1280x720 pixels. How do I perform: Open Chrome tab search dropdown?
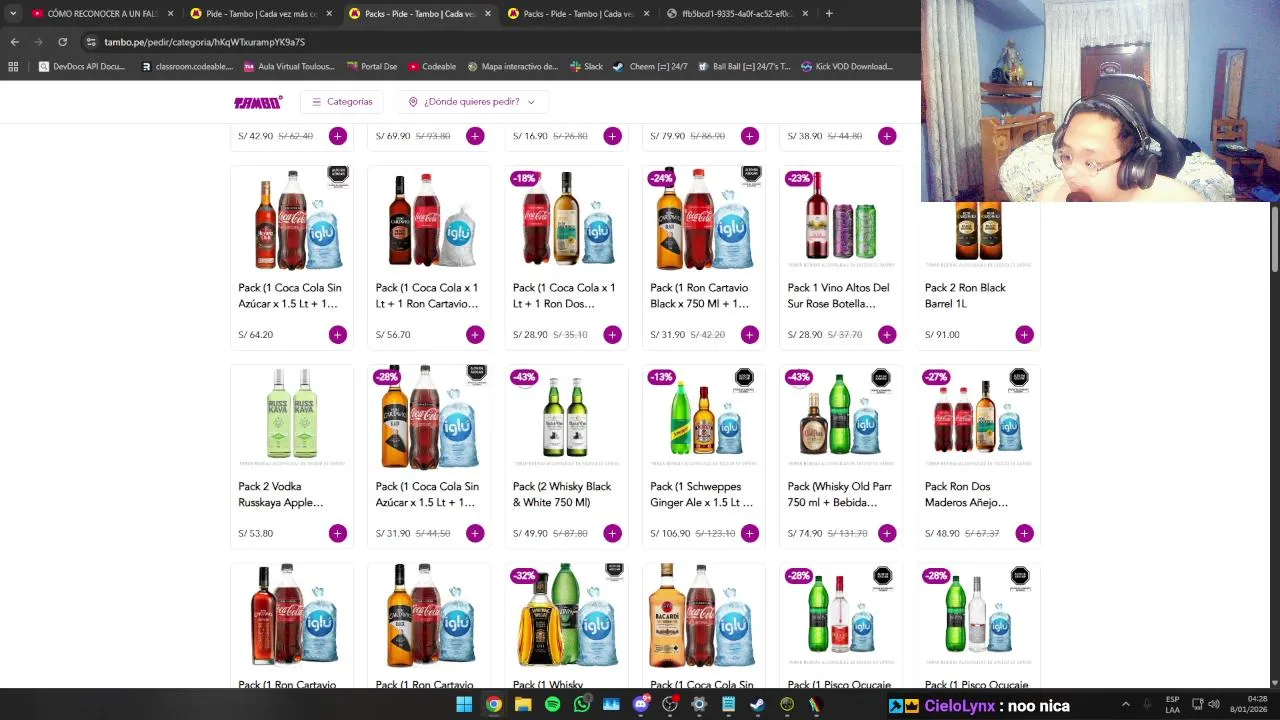12,14
